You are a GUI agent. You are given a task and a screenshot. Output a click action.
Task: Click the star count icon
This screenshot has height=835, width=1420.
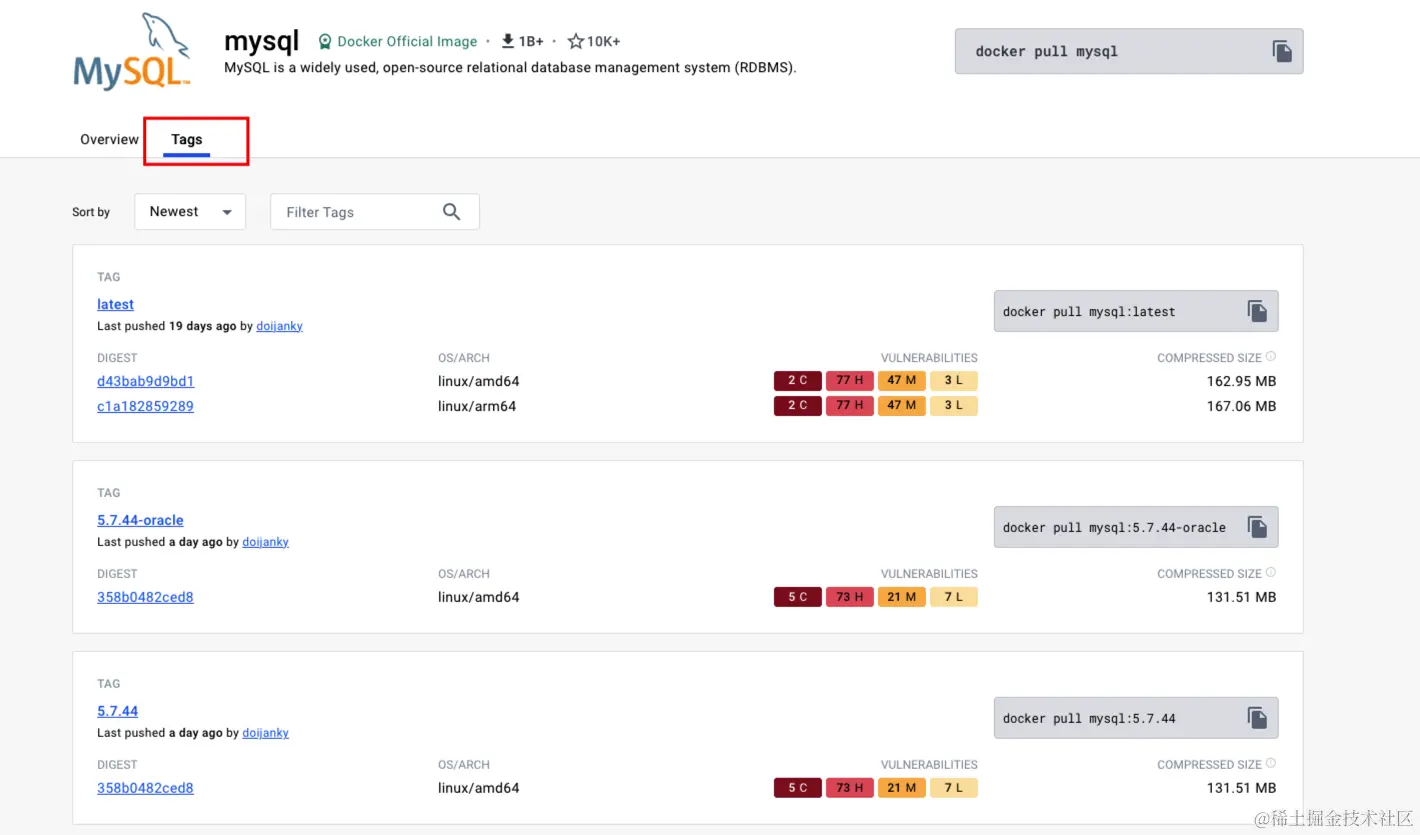(x=576, y=42)
